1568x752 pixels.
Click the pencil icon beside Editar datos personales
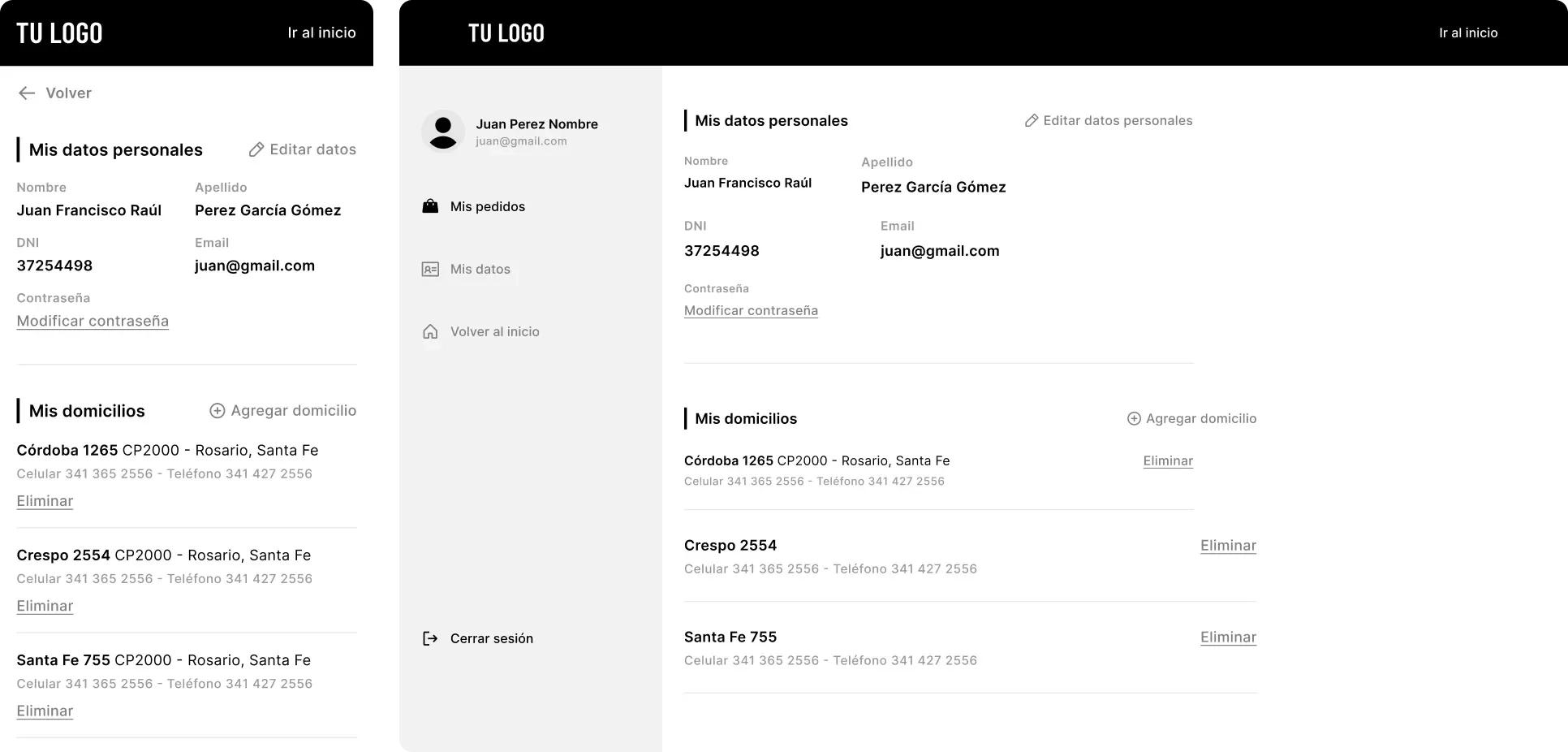point(1032,121)
